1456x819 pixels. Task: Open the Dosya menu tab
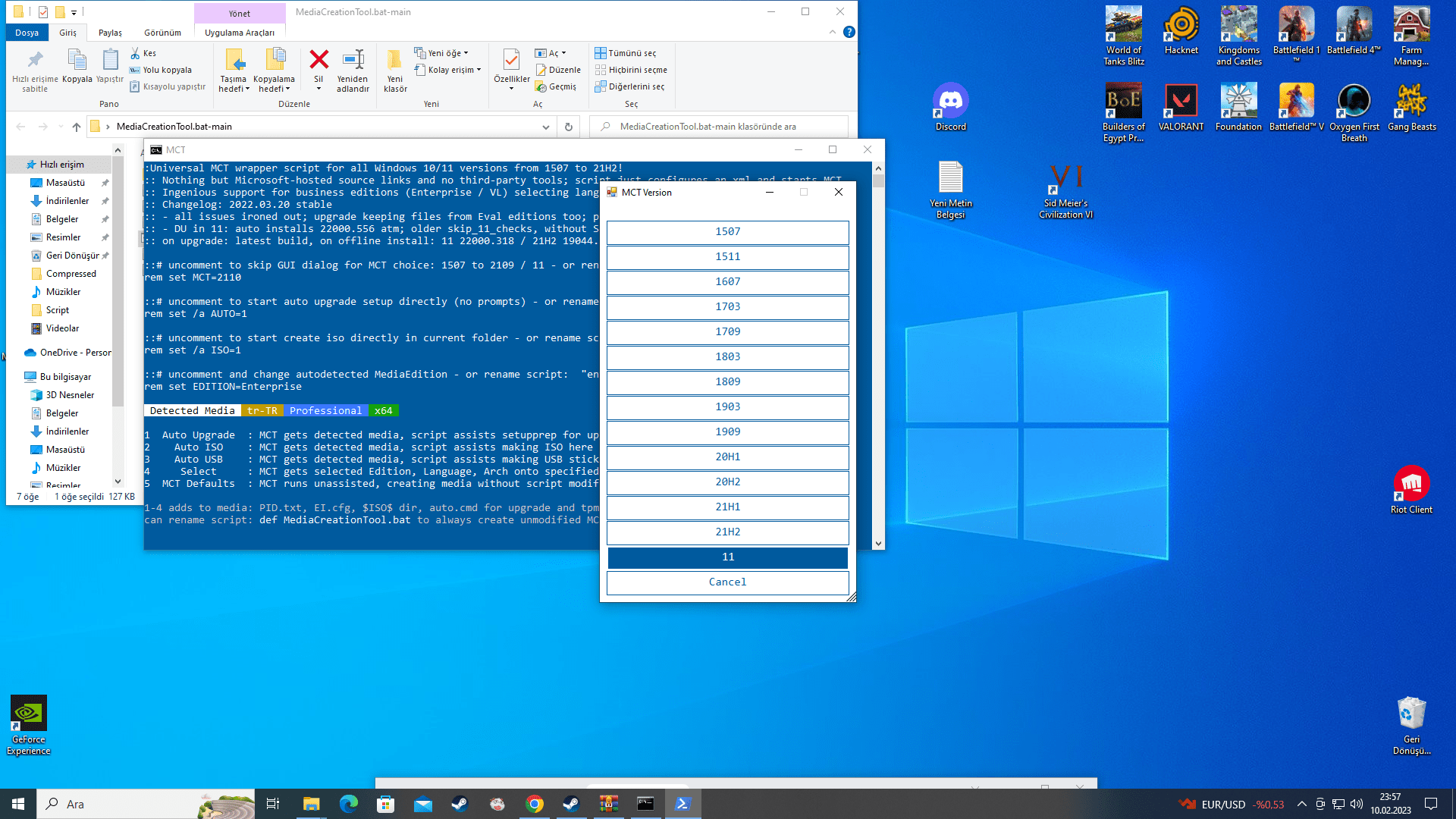27,33
